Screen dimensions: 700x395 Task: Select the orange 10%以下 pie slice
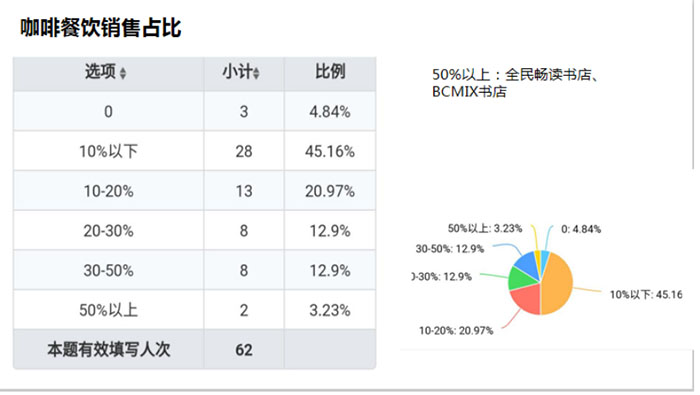click(558, 283)
